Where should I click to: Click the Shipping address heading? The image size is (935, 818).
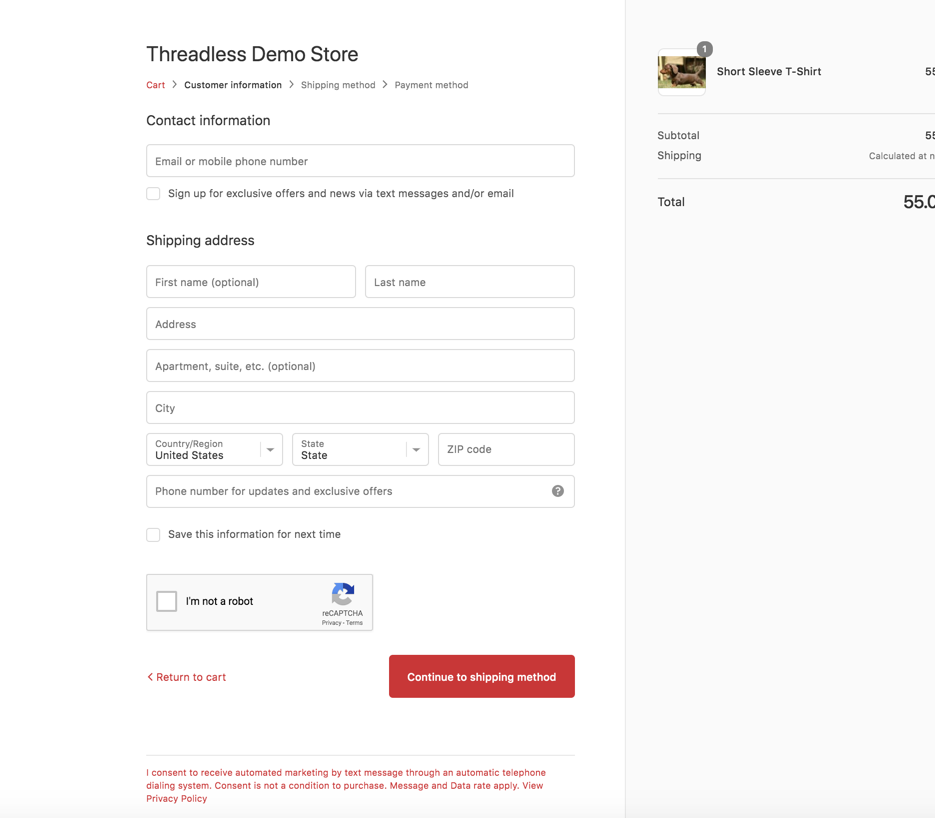pos(200,240)
